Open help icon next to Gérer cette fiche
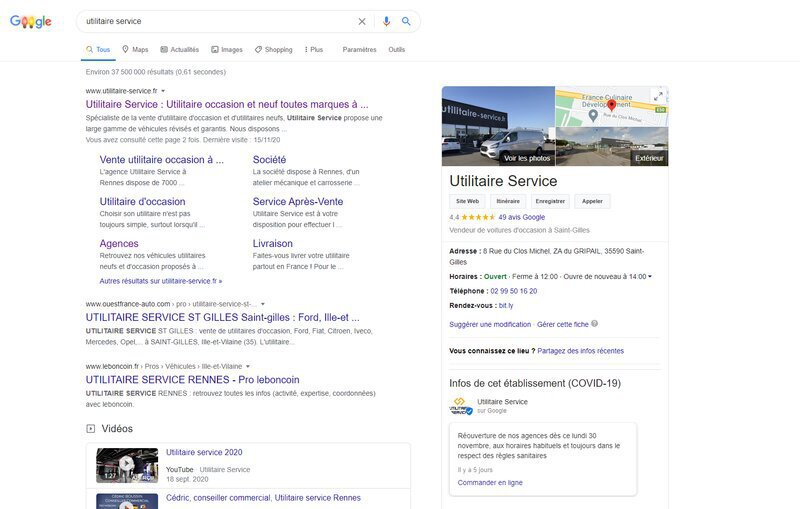This screenshot has height=509, width=800. point(594,323)
